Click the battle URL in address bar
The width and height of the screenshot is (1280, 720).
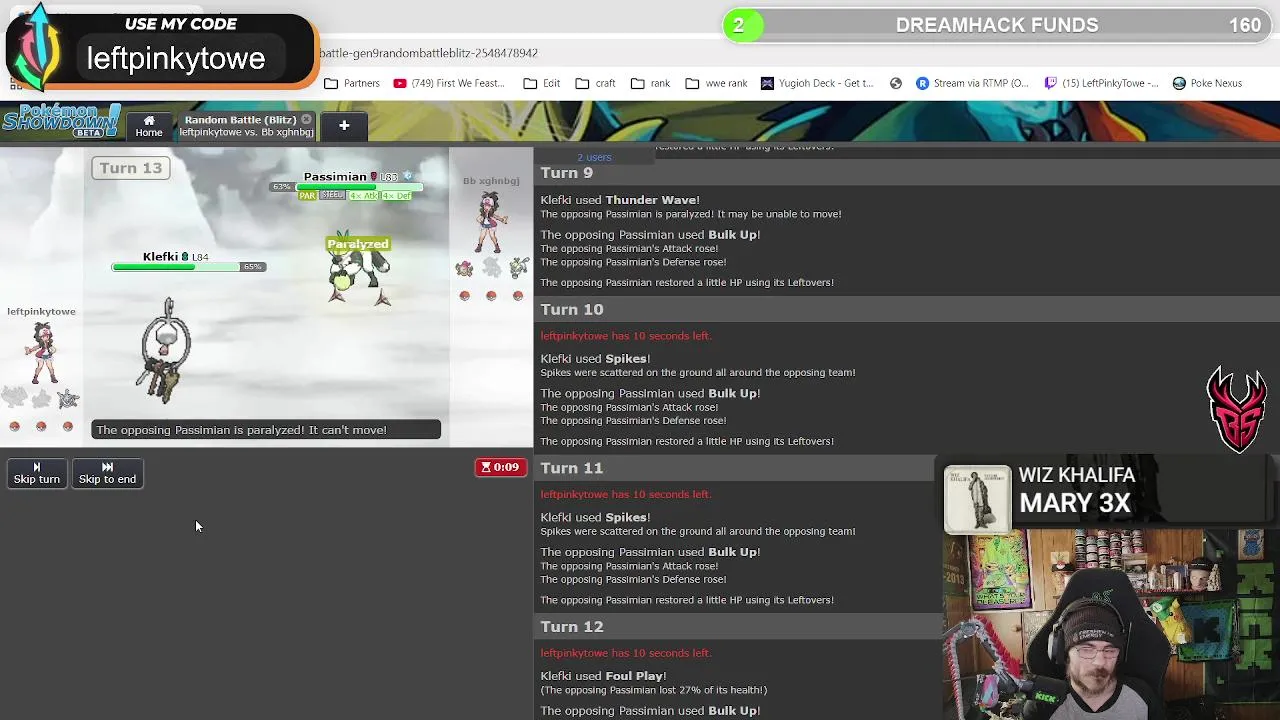coord(428,53)
